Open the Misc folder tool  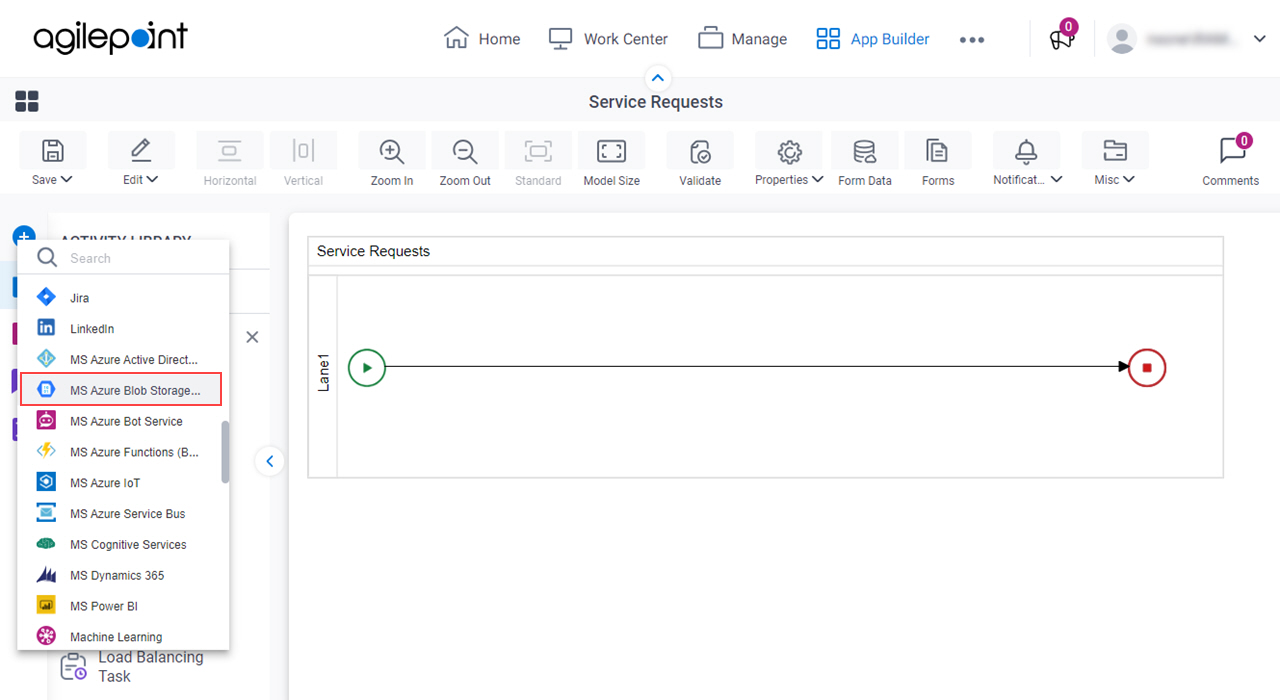pyautogui.click(x=1114, y=151)
